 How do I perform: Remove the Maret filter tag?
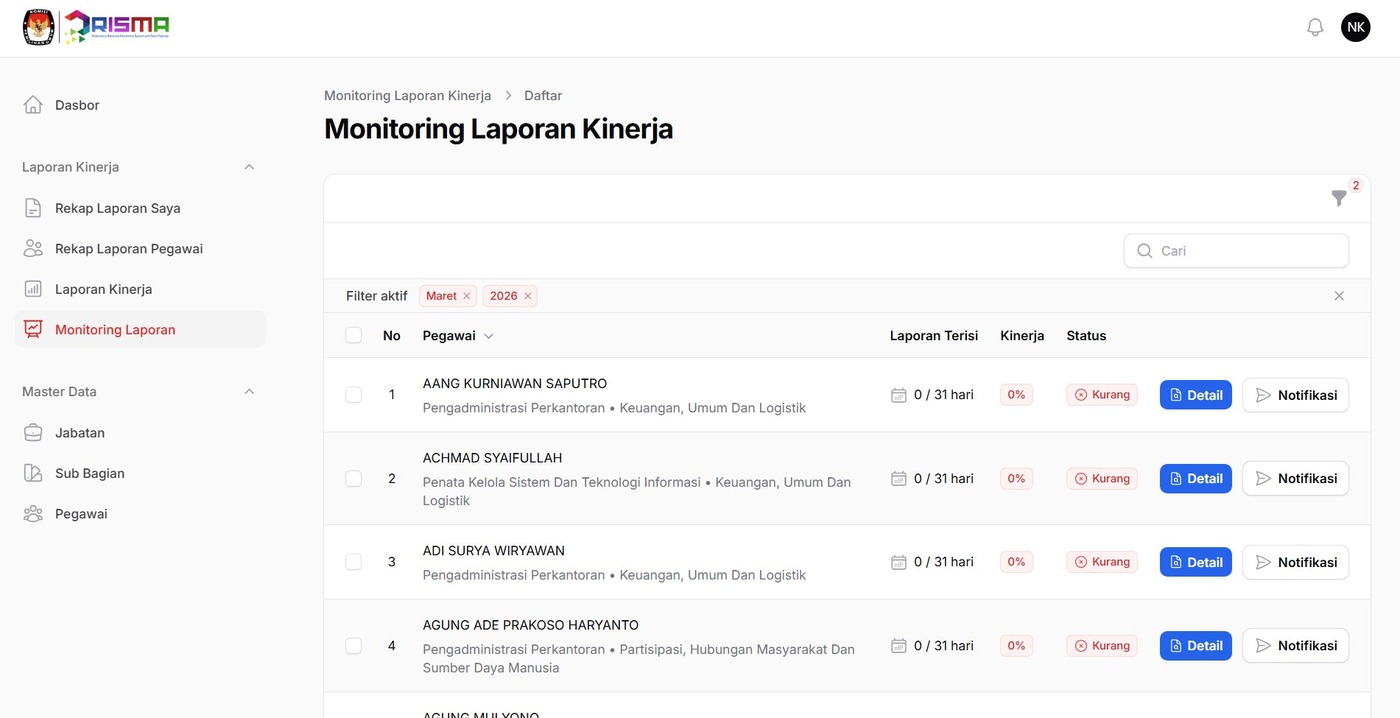[x=467, y=296]
